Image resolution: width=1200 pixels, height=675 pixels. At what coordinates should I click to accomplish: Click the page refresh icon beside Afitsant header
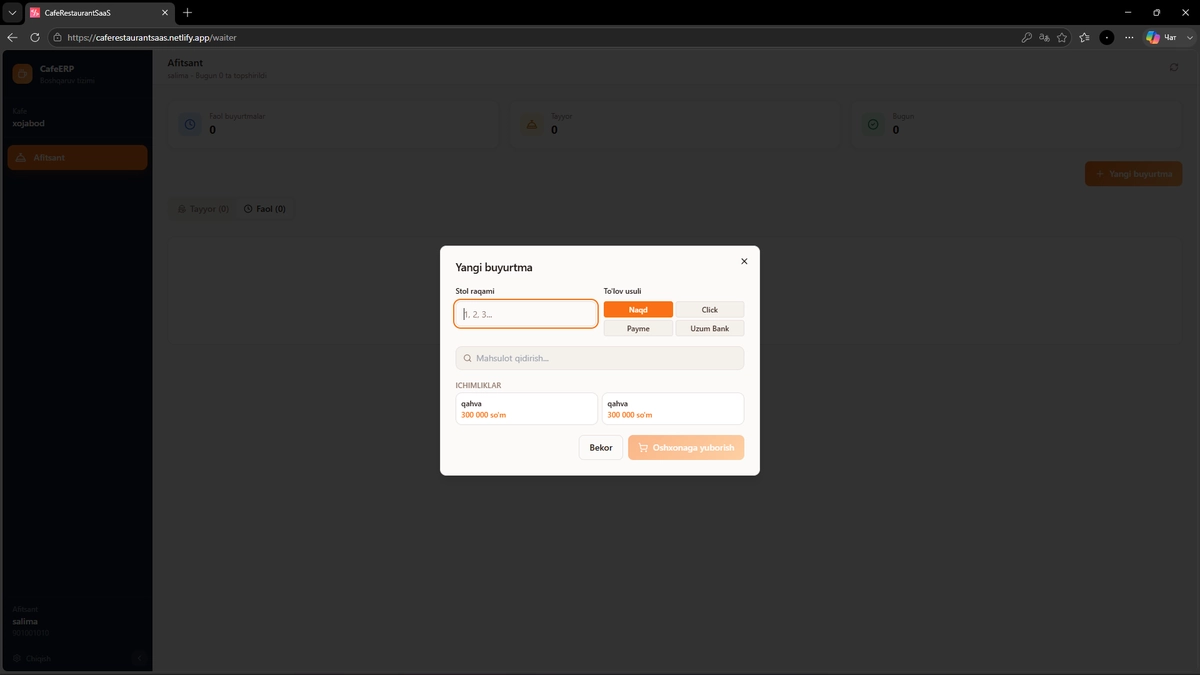tap(1174, 67)
